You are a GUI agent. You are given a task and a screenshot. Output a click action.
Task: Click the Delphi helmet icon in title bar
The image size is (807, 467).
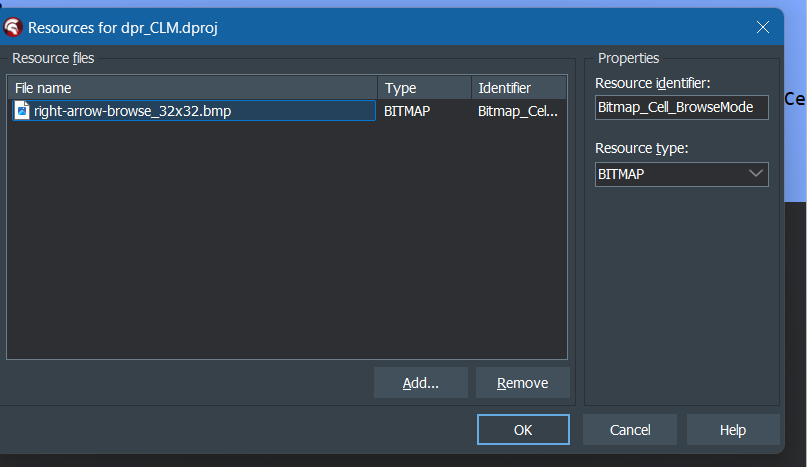(x=12, y=27)
